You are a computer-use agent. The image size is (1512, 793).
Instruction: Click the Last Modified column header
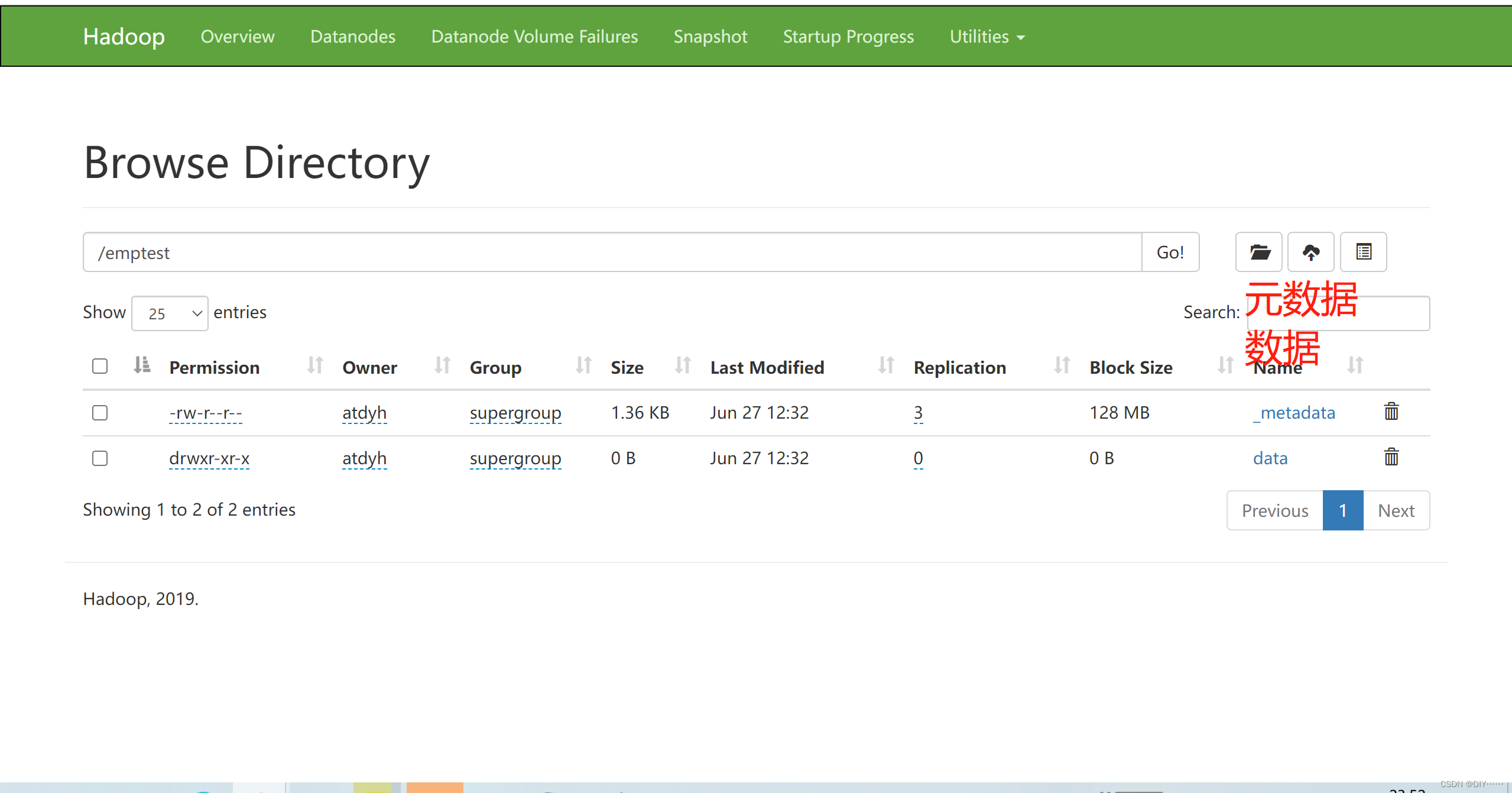point(767,368)
